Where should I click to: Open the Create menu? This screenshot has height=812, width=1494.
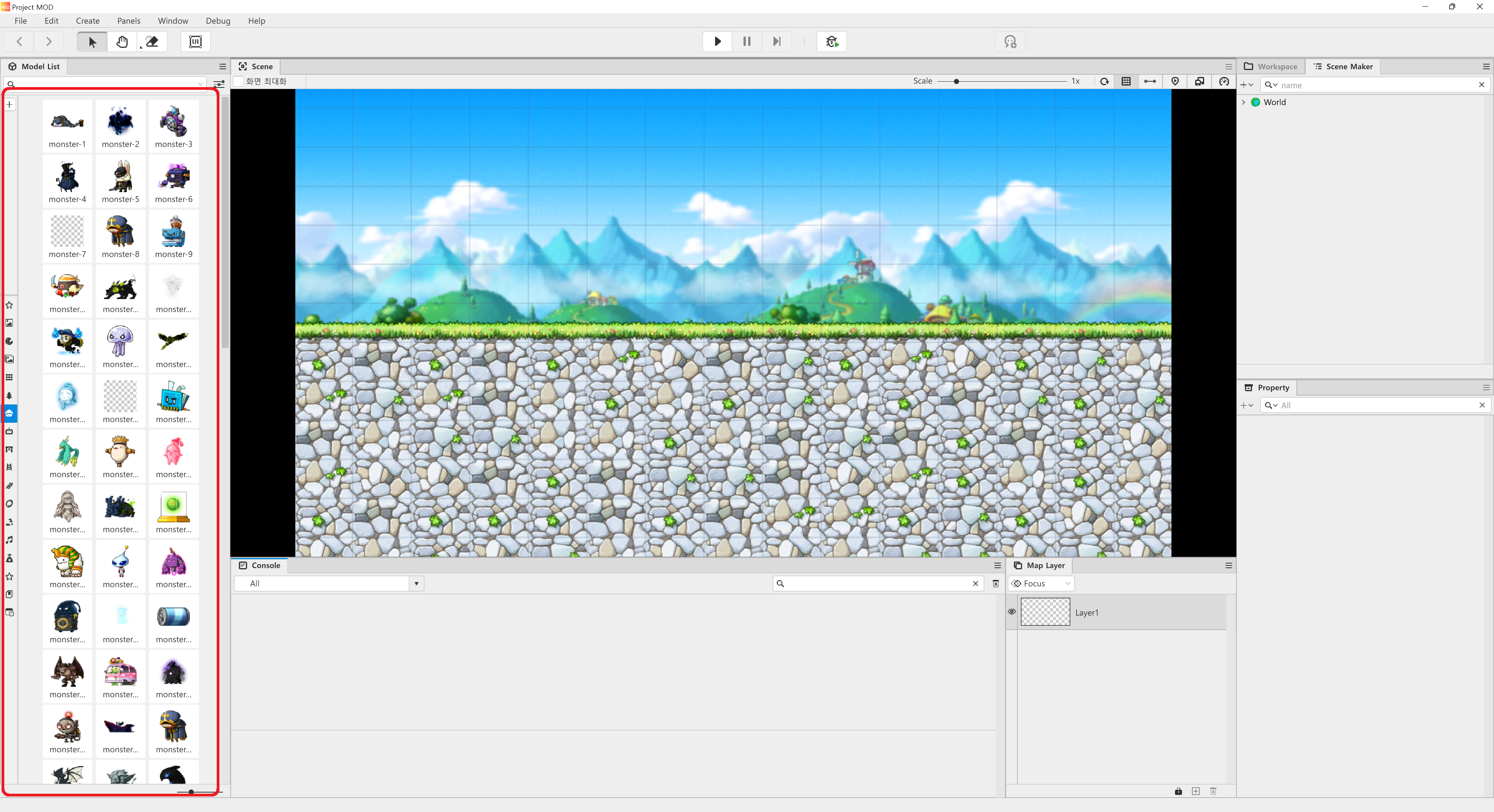[88, 21]
